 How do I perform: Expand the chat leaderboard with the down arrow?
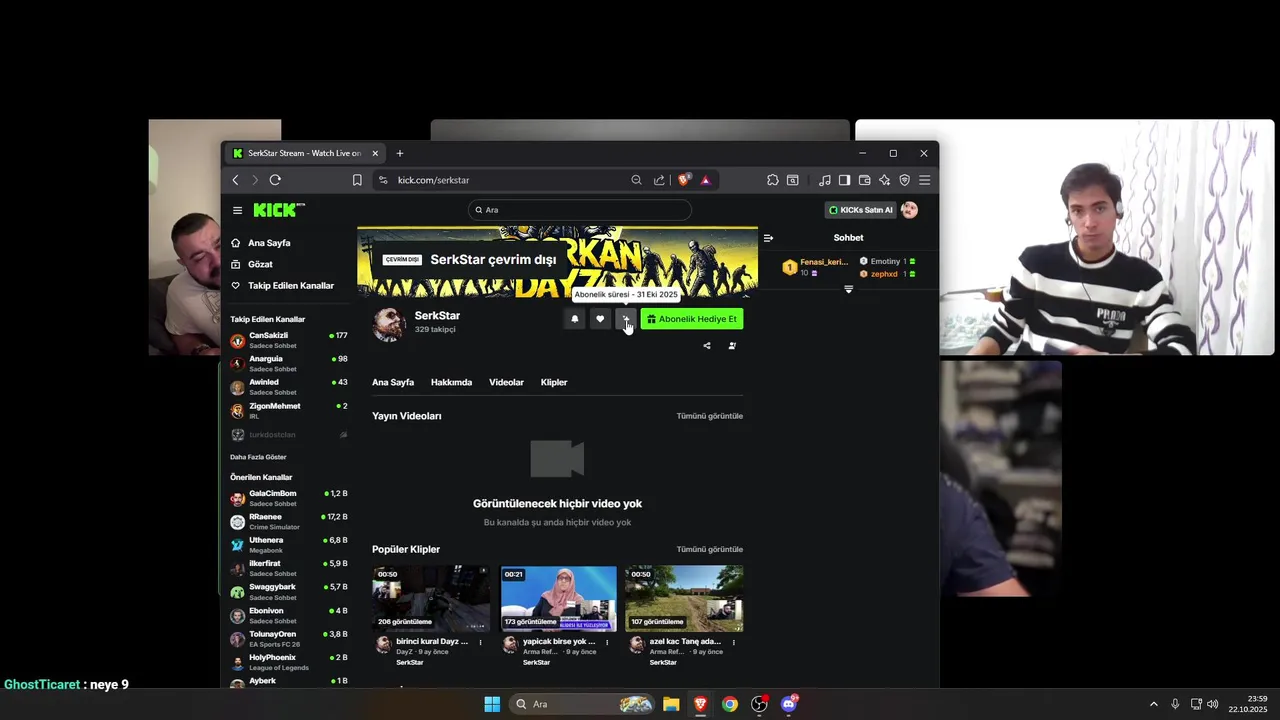(x=848, y=289)
